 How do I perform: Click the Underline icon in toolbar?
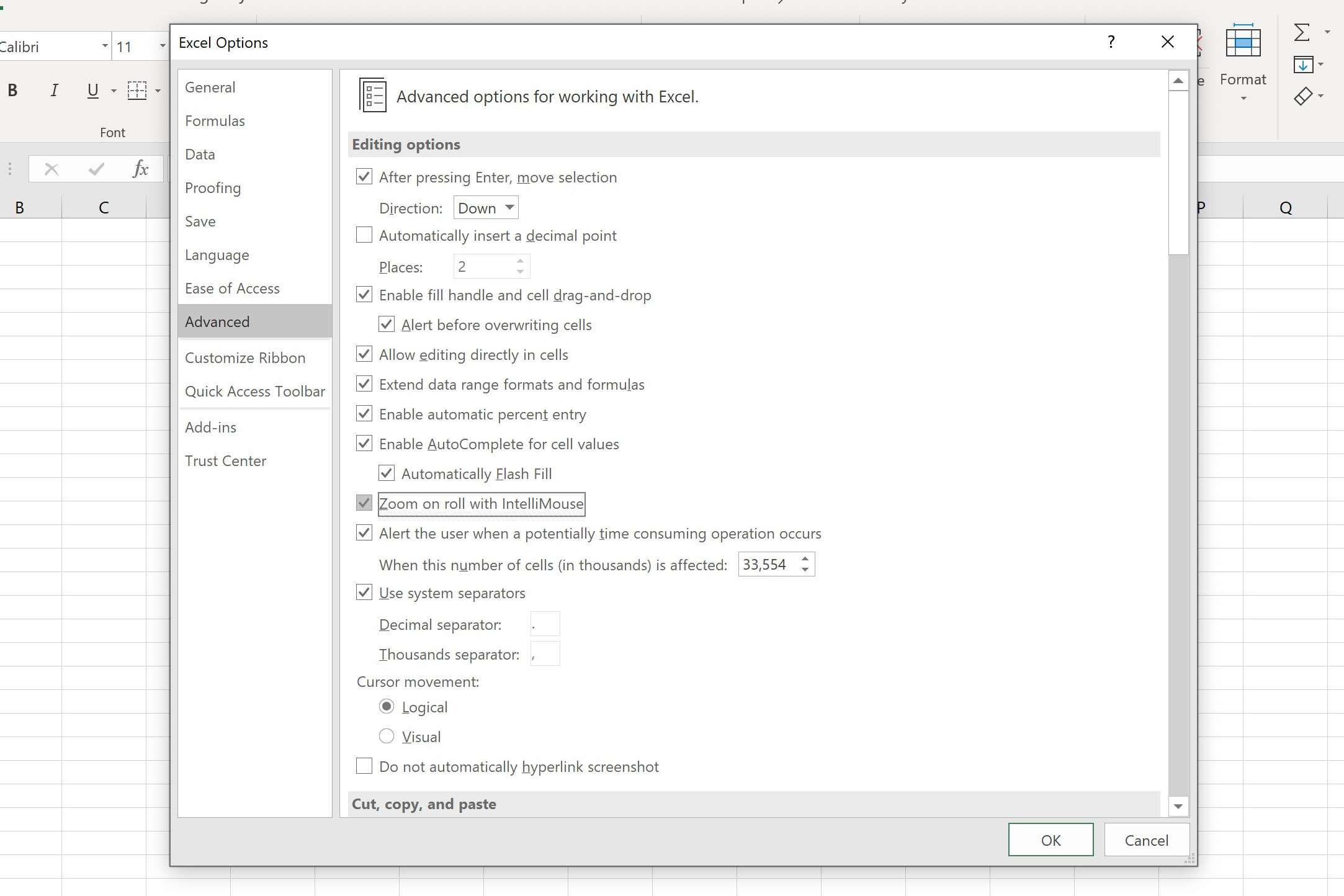tap(92, 91)
